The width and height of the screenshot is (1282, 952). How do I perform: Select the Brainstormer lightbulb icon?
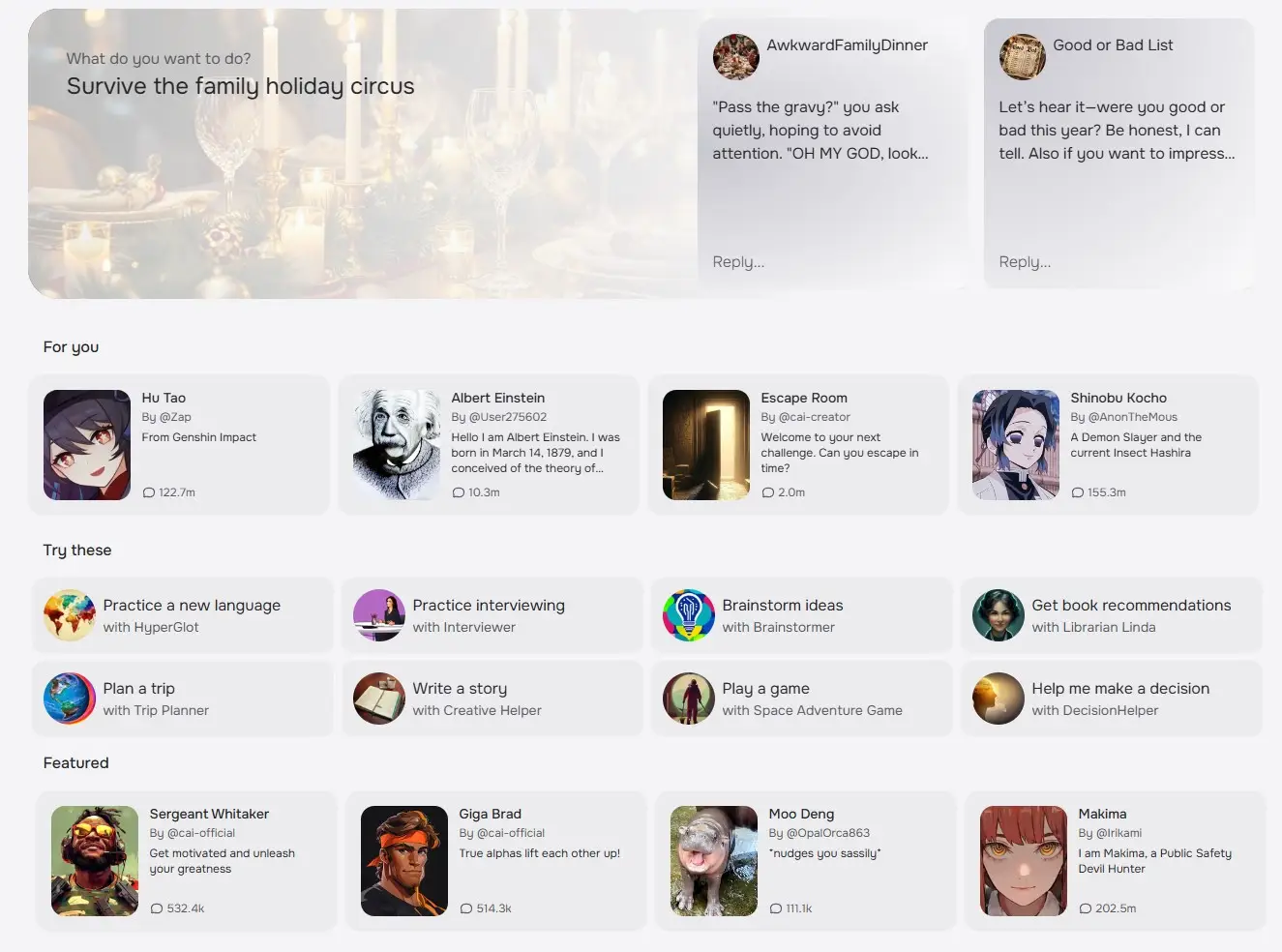(688, 614)
